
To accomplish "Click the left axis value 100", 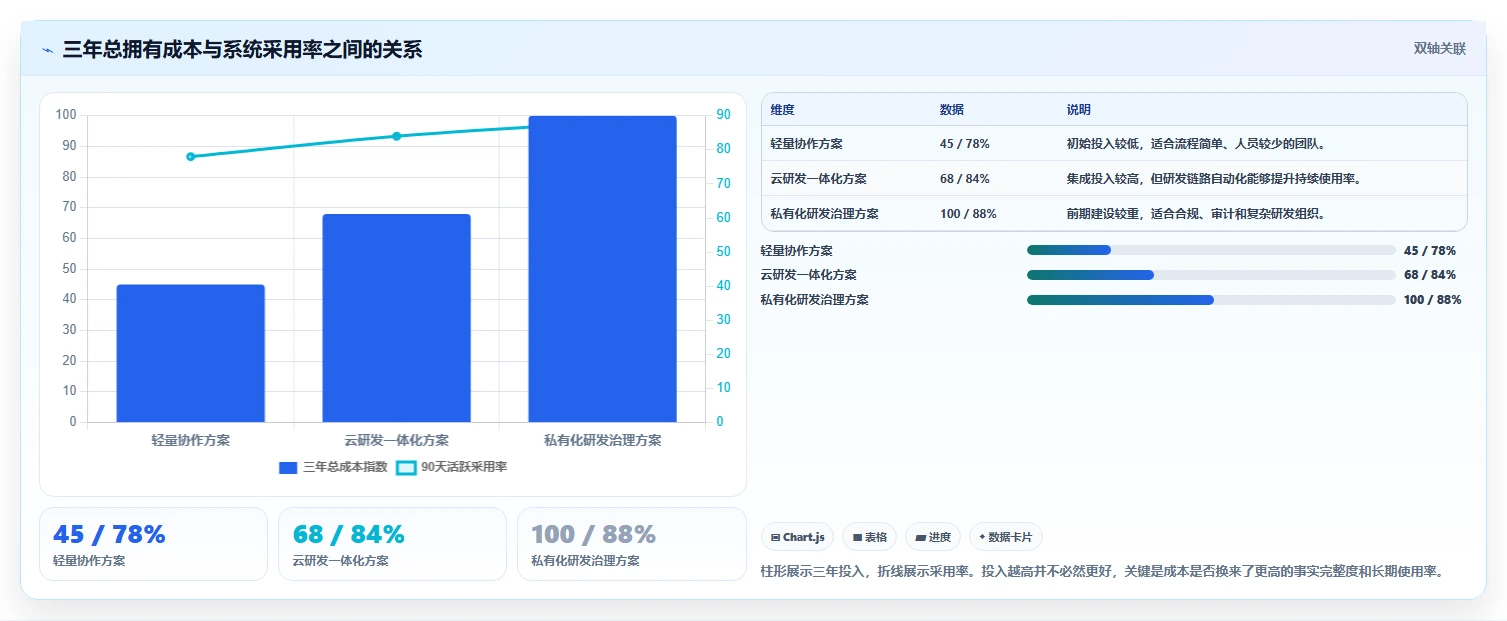I will [x=66, y=115].
